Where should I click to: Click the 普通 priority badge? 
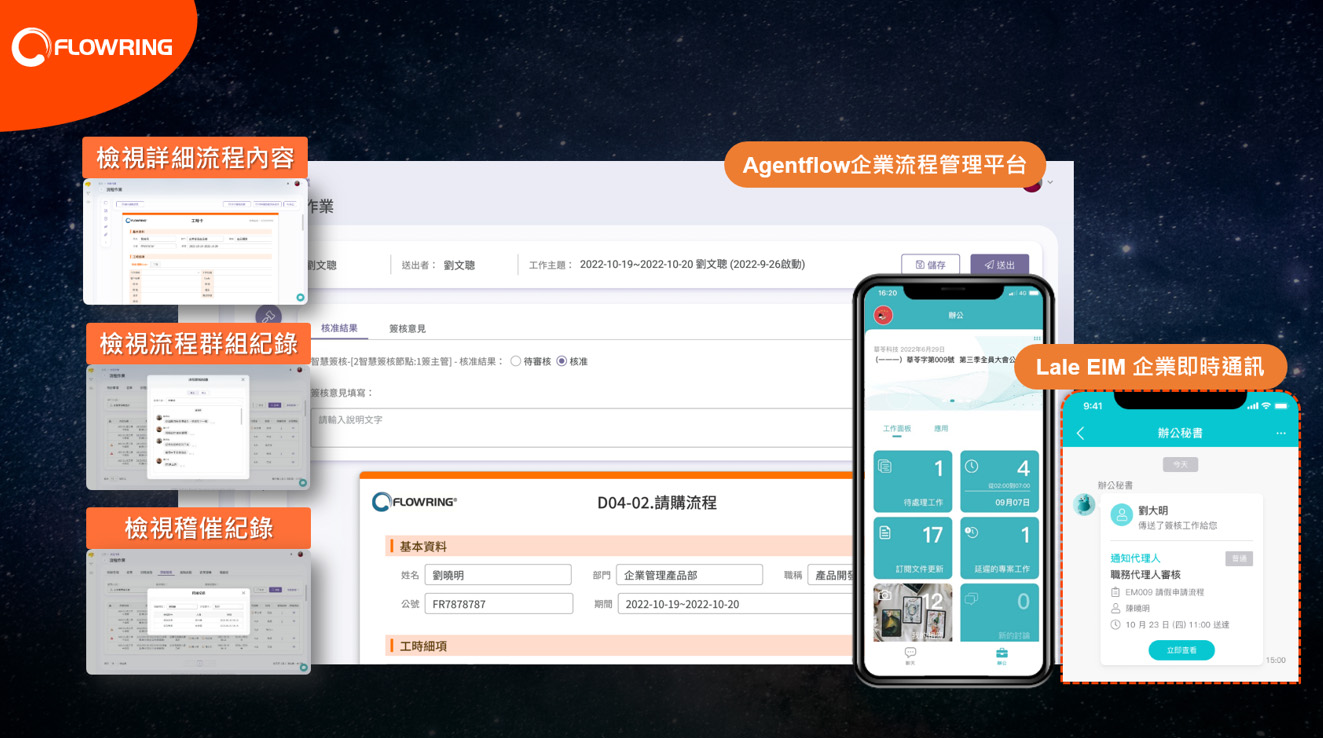(x=1239, y=559)
